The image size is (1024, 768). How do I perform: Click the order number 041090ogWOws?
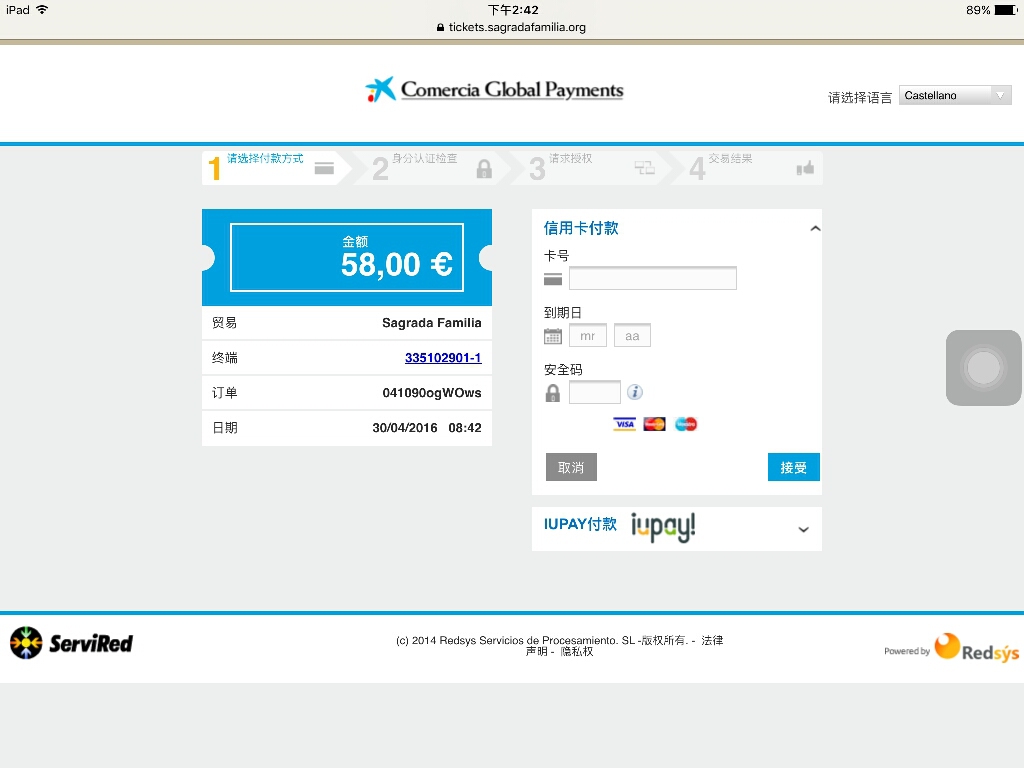pos(432,393)
